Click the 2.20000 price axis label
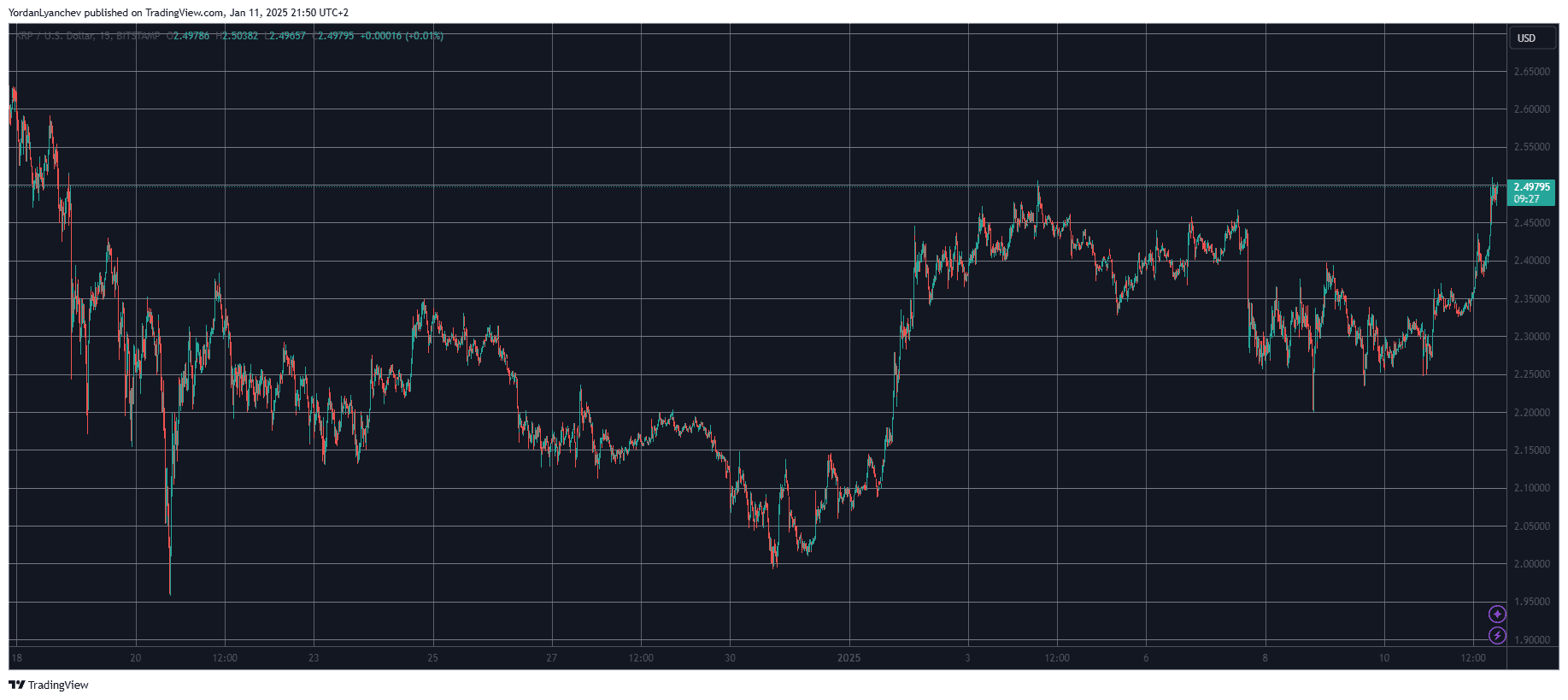This screenshot has height=700, width=1568. tap(1531, 413)
